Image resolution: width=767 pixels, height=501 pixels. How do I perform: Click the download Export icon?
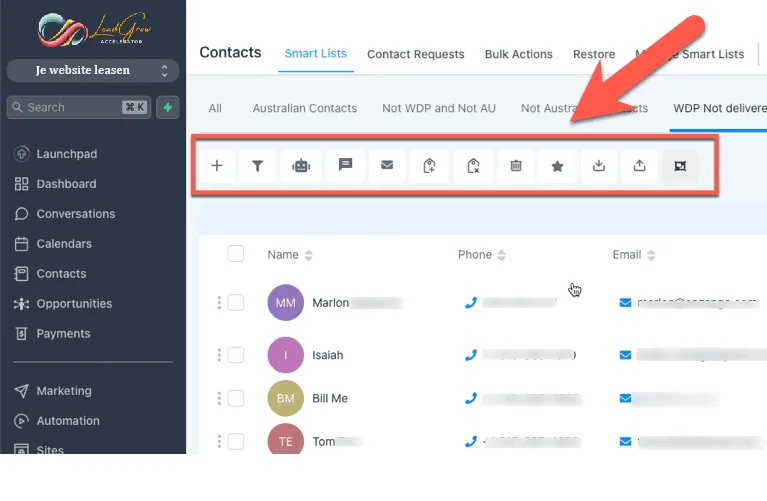[599, 166]
